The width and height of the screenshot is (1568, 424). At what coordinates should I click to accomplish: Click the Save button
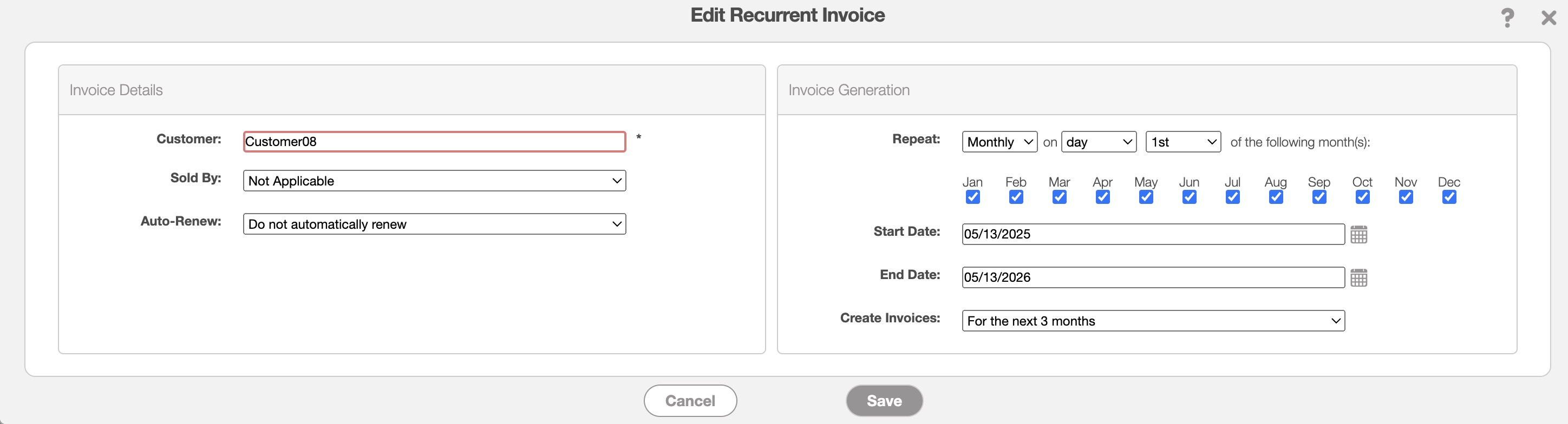pos(884,400)
